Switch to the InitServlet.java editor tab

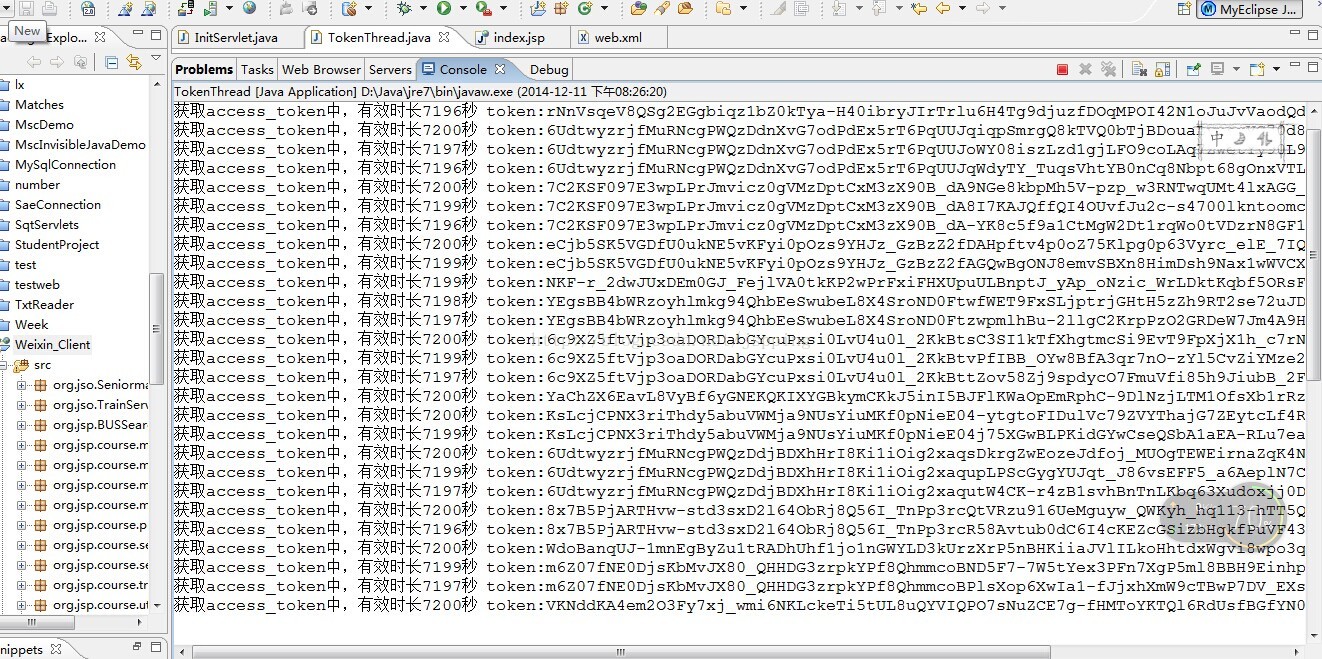237,38
